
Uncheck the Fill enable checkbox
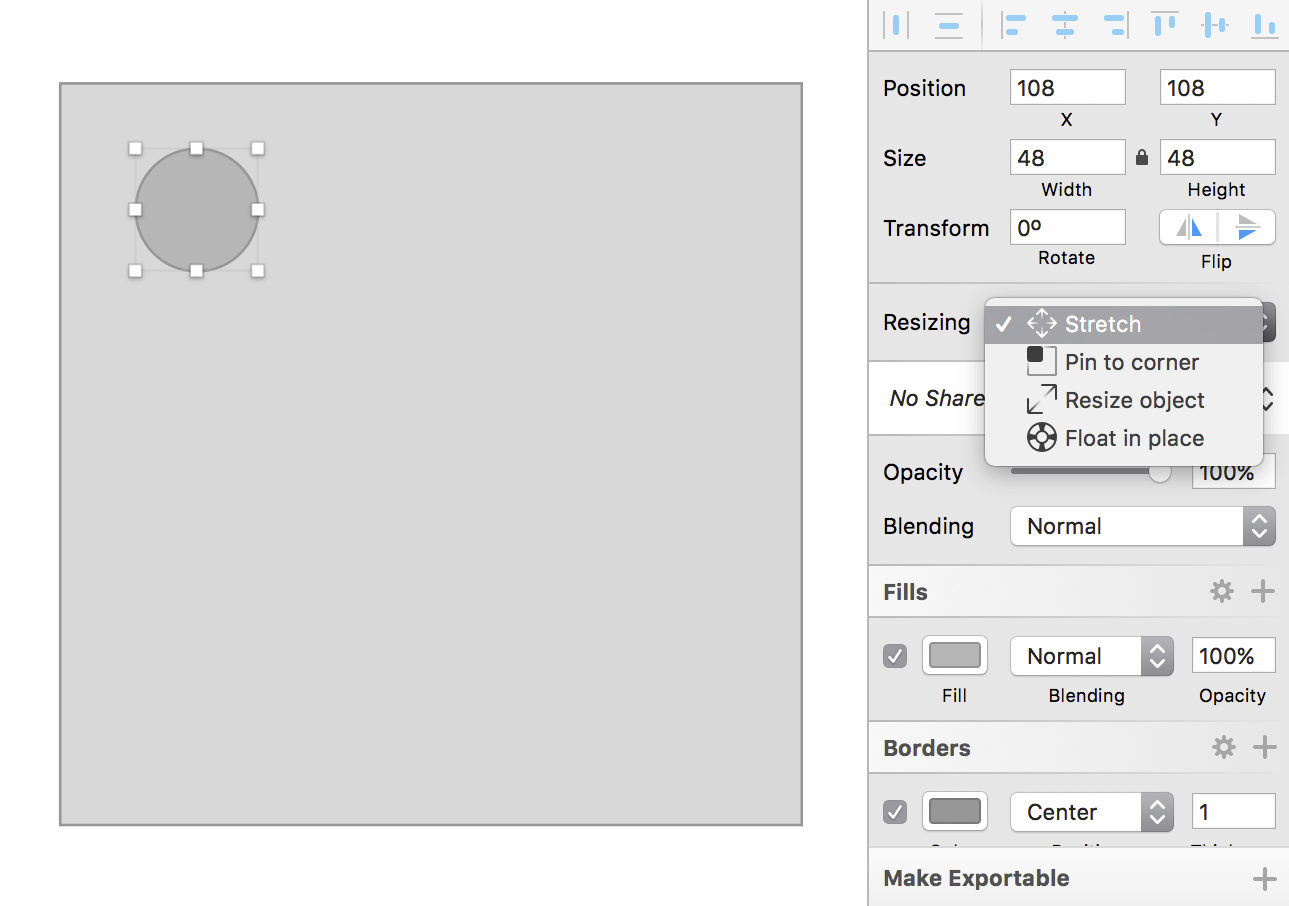click(895, 656)
